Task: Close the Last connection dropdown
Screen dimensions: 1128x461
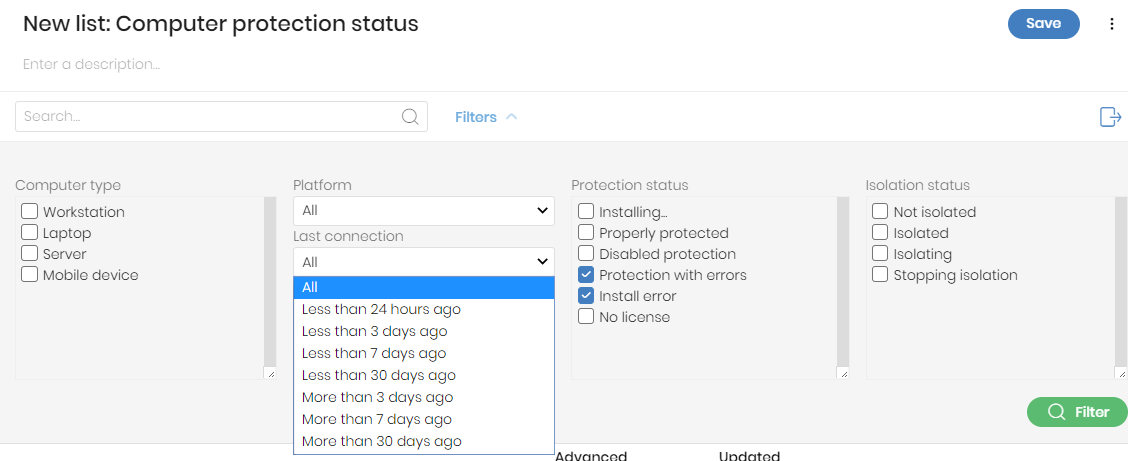Action: tap(424, 262)
